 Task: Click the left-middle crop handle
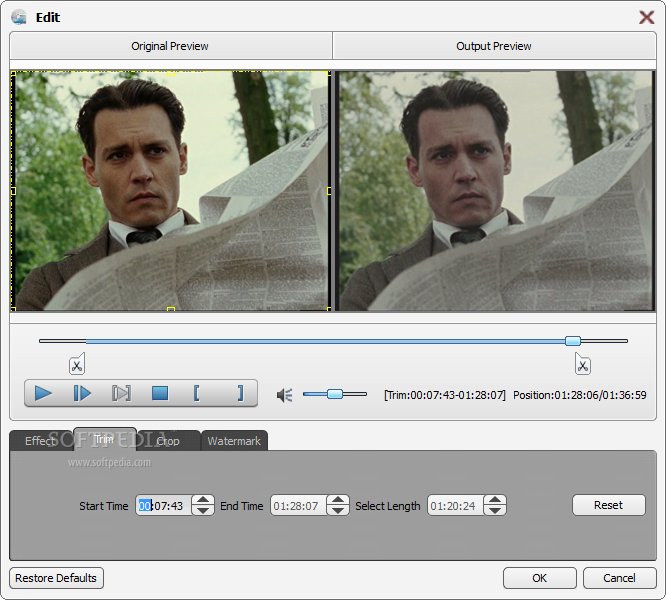coord(13,191)
